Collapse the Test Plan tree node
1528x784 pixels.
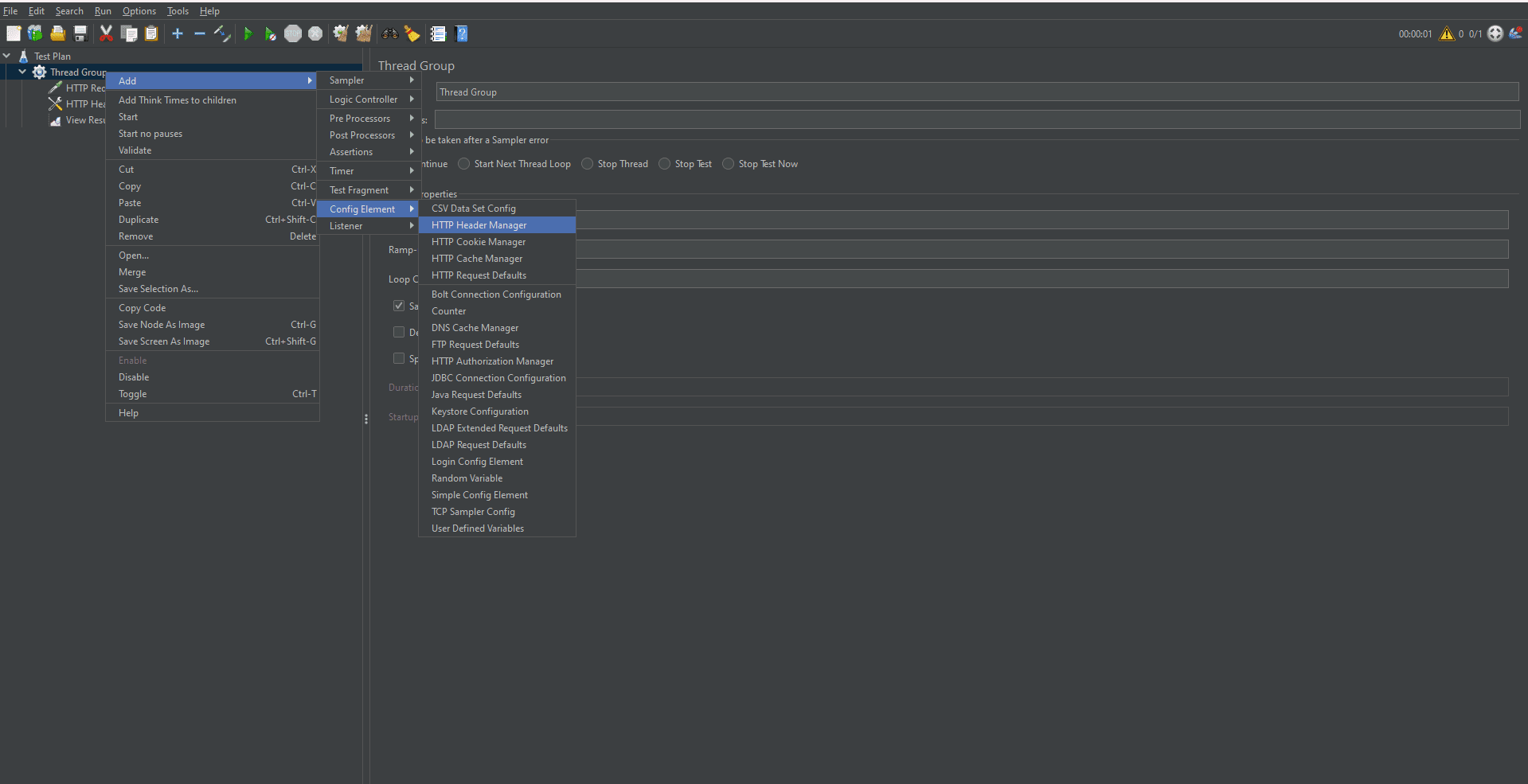coord(7,56)
